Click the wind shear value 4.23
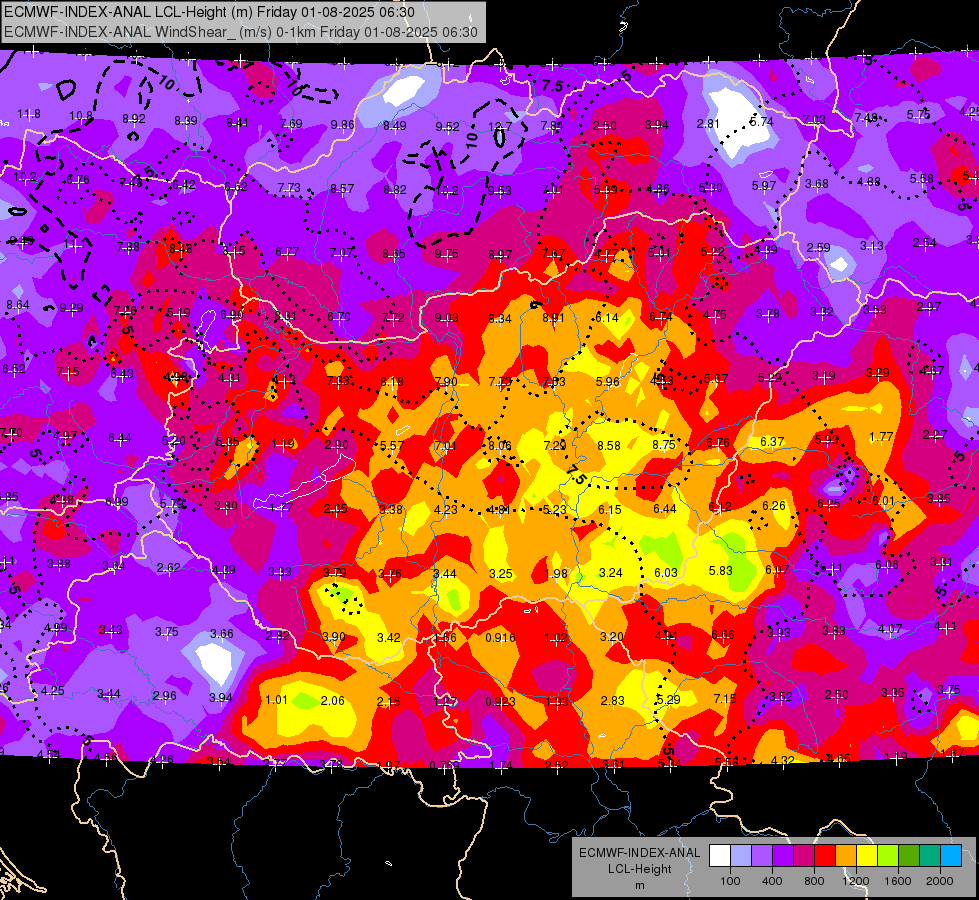Screen dimensions: 979x900 coord(445,510)
